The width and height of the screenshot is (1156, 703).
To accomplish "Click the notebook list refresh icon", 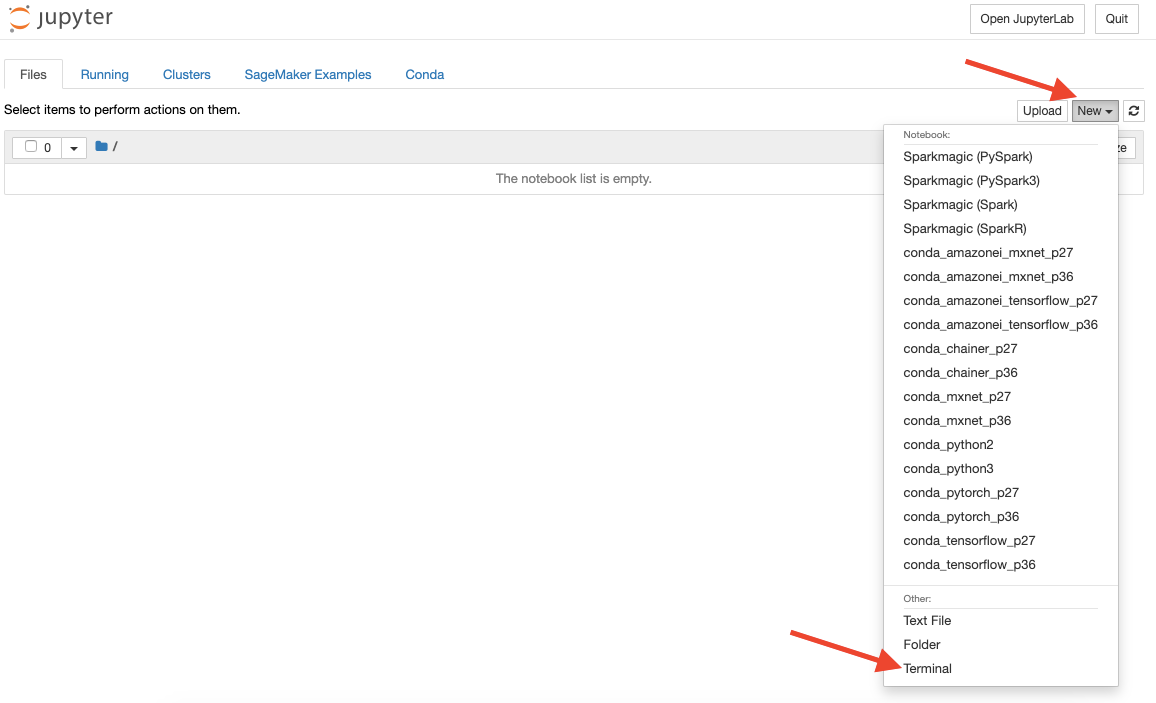I will click(x=1133, y=110).
